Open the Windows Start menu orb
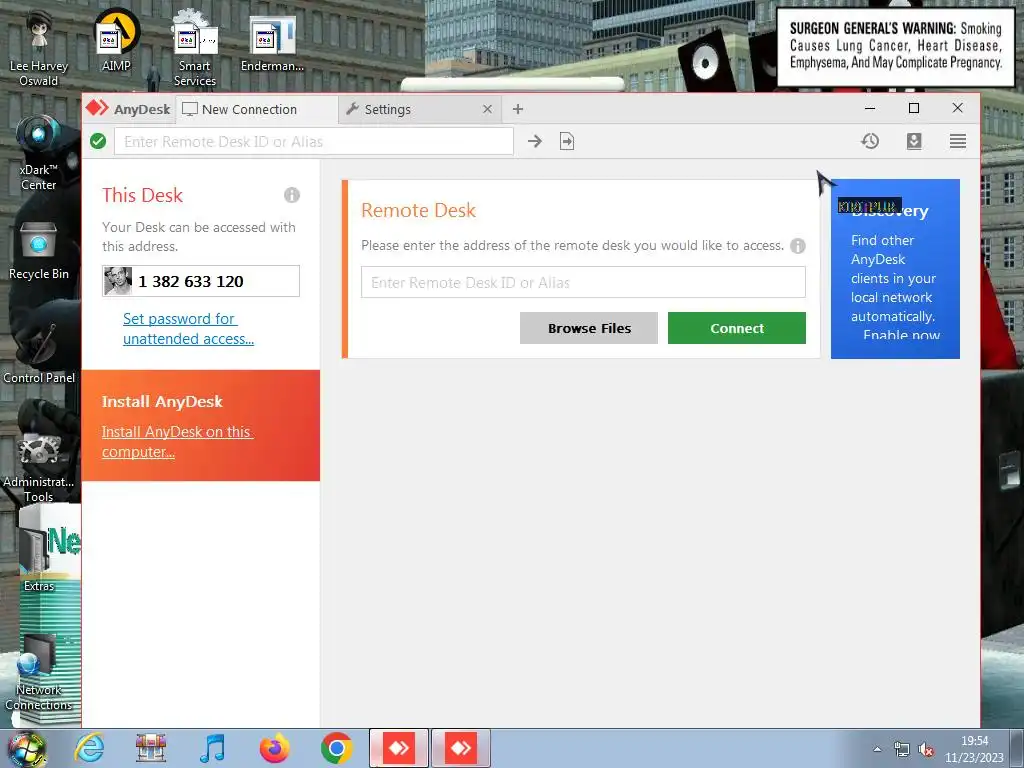This screenshot has height=768, width=1024. [x=25, y=749]
